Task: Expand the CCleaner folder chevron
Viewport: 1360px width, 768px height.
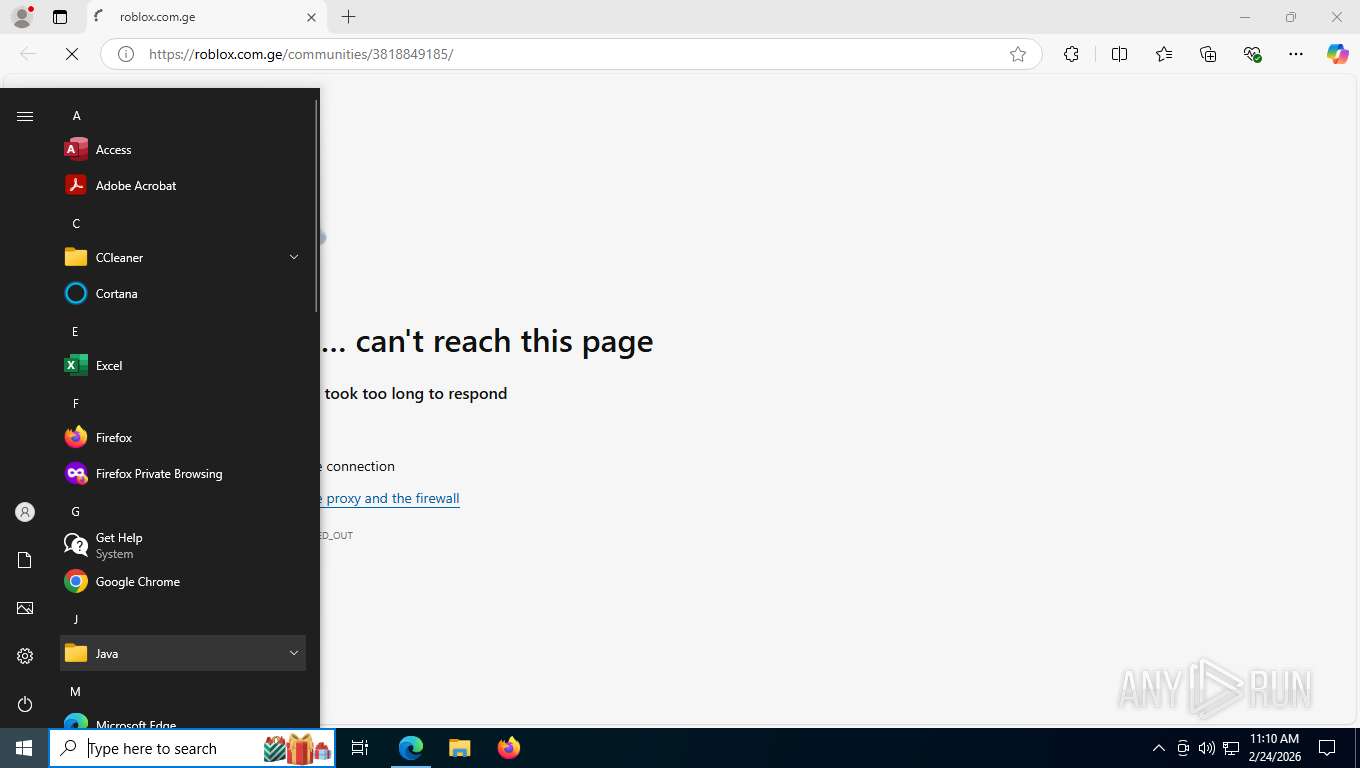Action: (294, 258)
